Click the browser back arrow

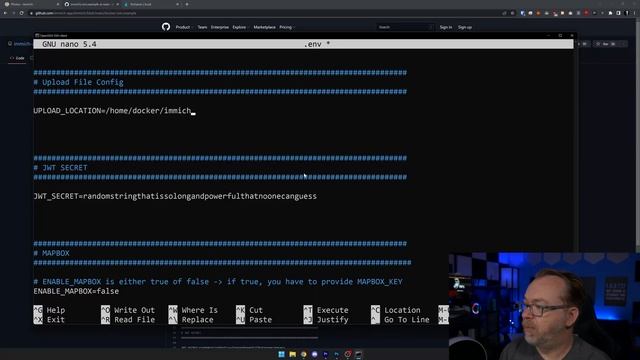tap(5, 13)
